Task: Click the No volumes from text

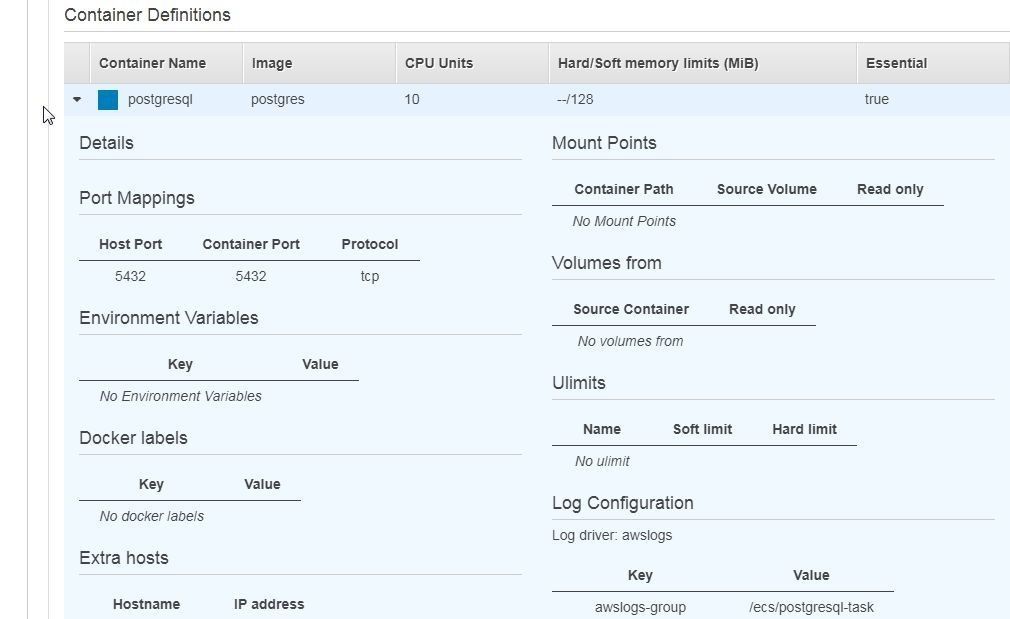Action: click(630, 341)
